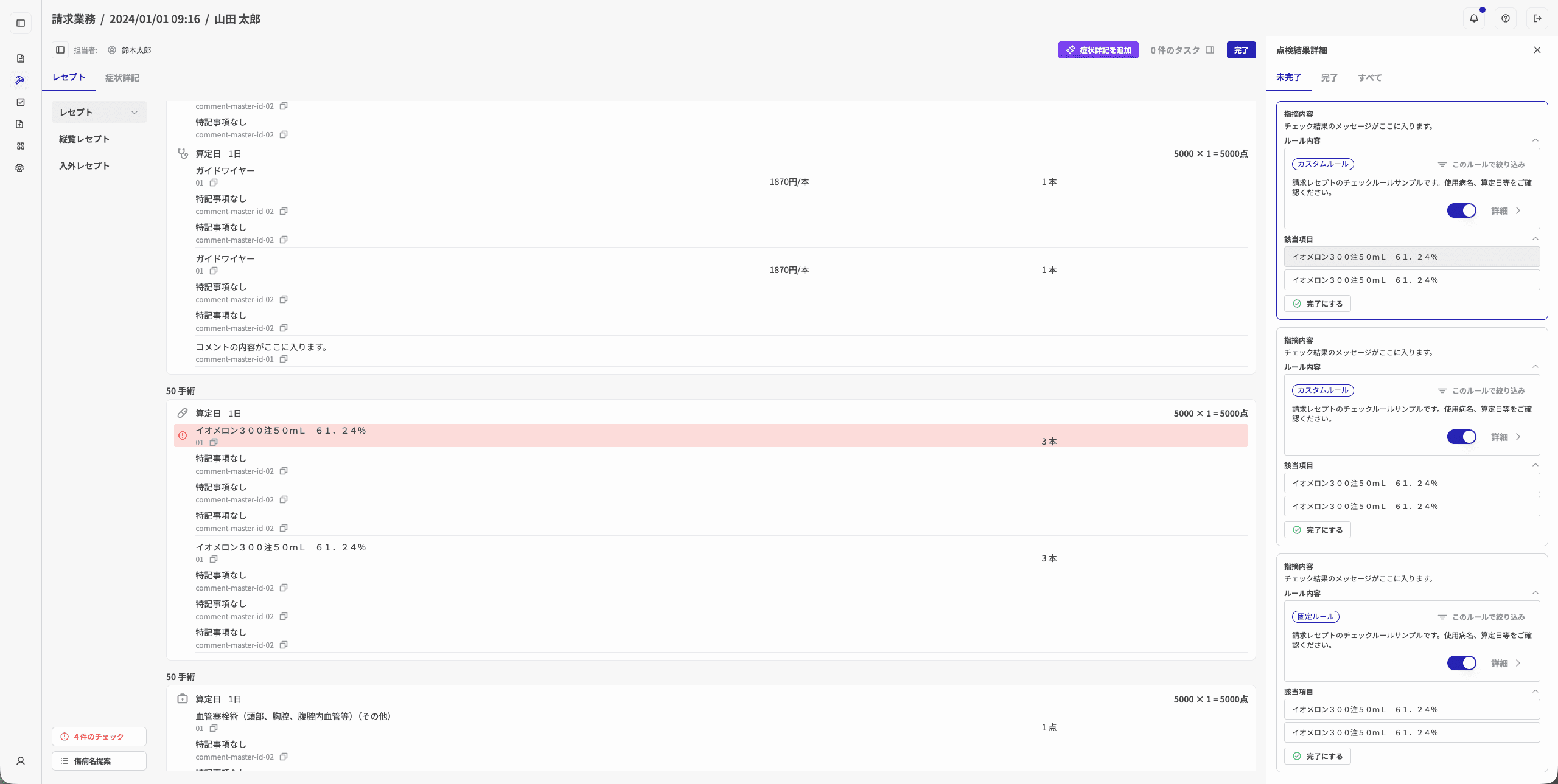This screenshot has width=1558, height=784.
Task: Disable the first カスタムルール toggle switch
Action: 1461,210
